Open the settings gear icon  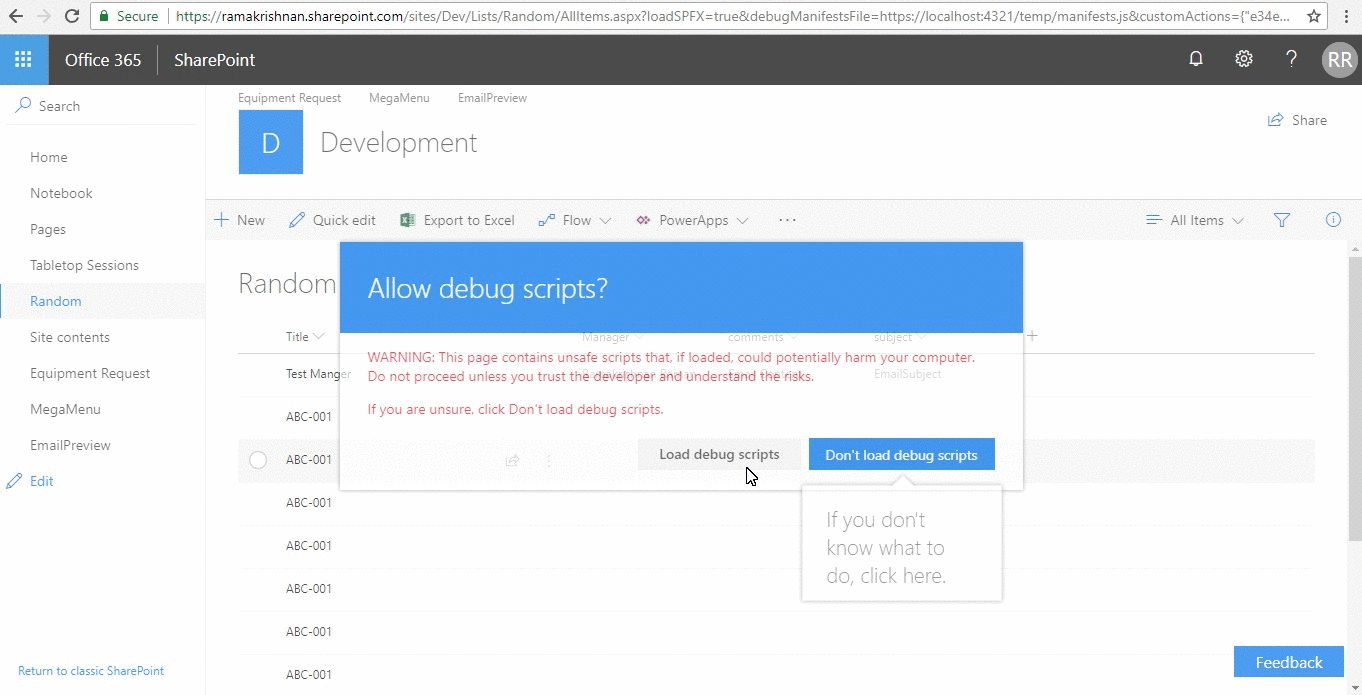pos(1244,60)
